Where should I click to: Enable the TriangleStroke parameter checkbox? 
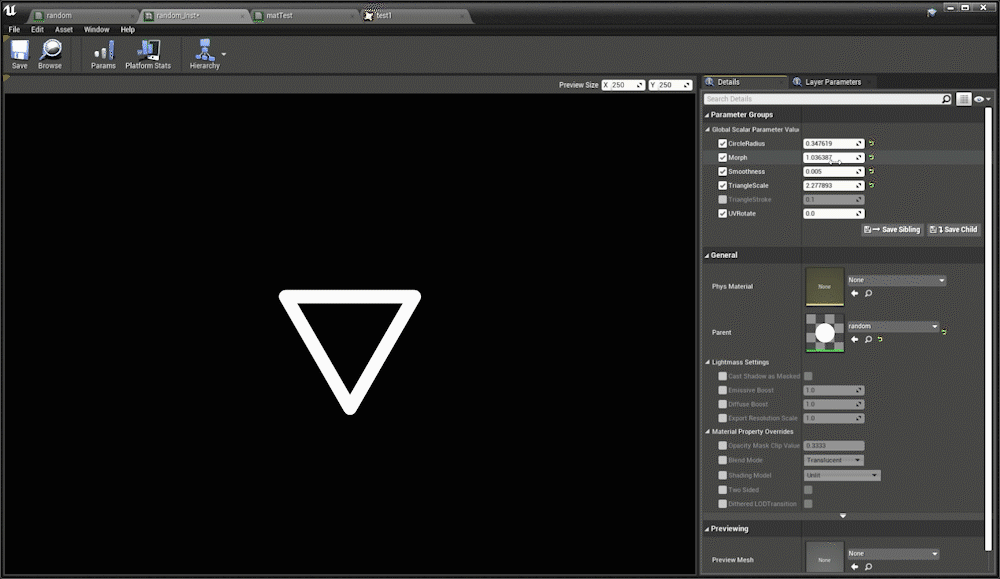pos(723,200)
